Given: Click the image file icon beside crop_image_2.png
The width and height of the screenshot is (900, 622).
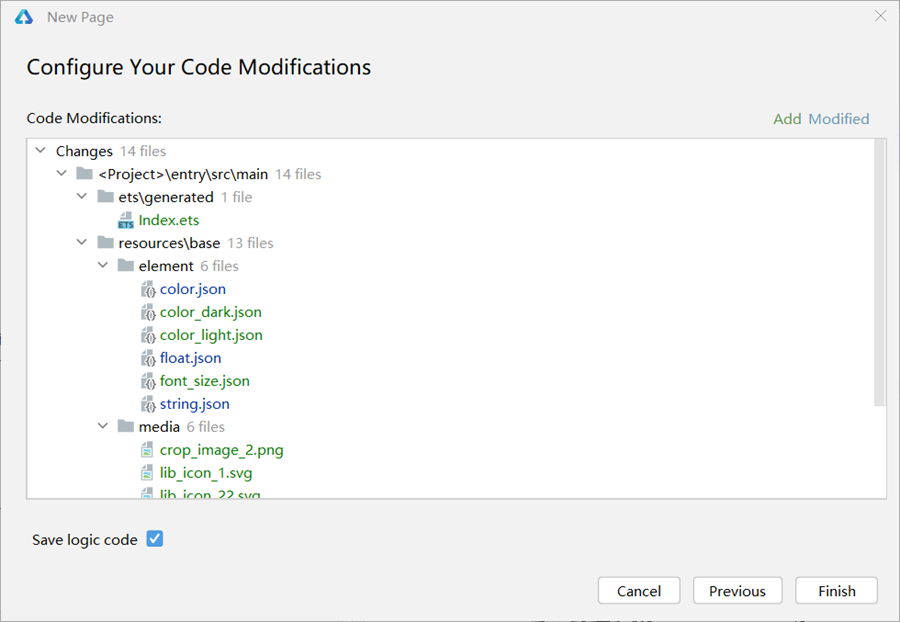Looking at the screenshot, I should [148, 450].
